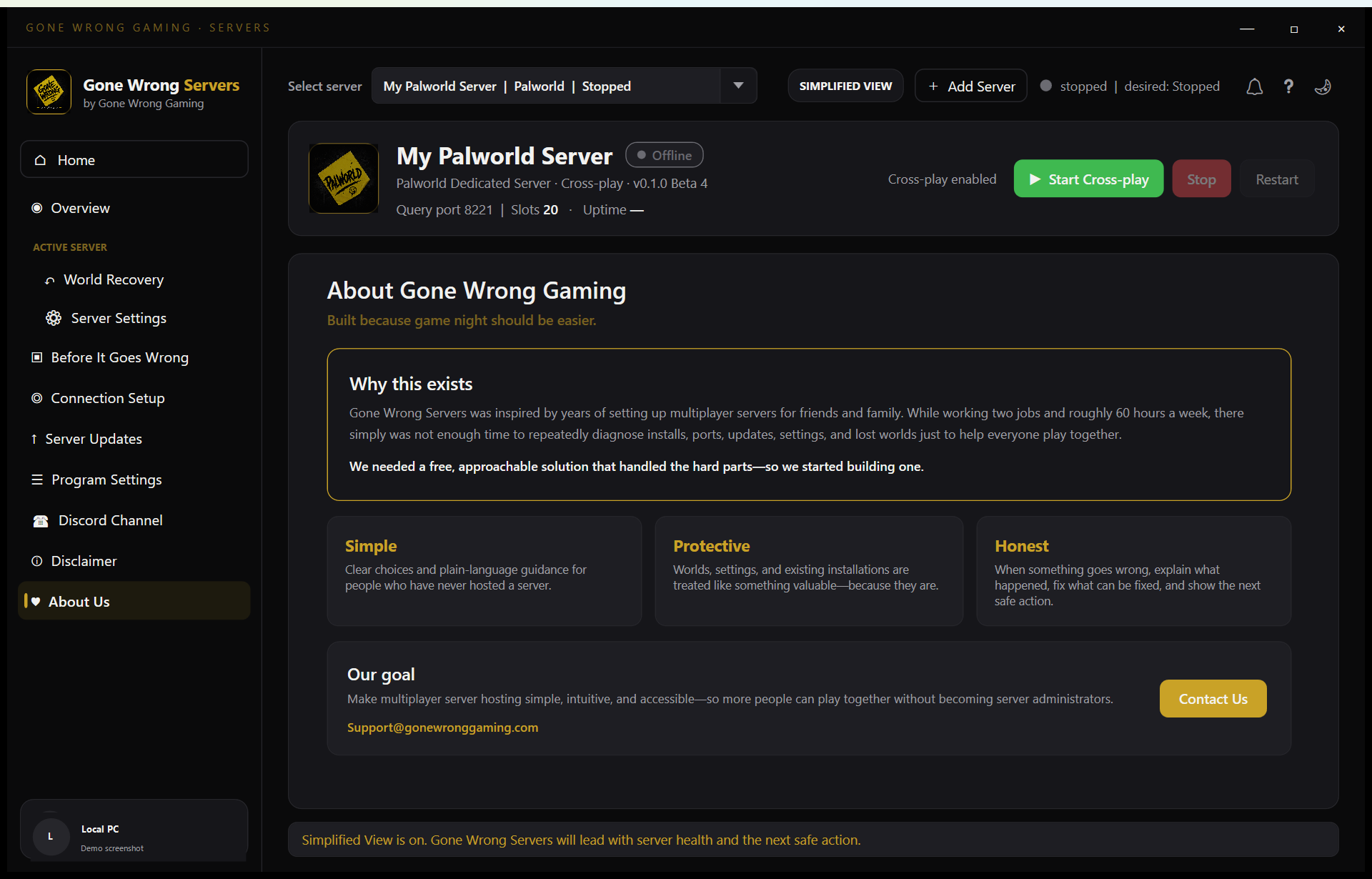Click the plus icon in Add Server
The width and height of the screenshot is (1372, 879).
tap(933, 86)
